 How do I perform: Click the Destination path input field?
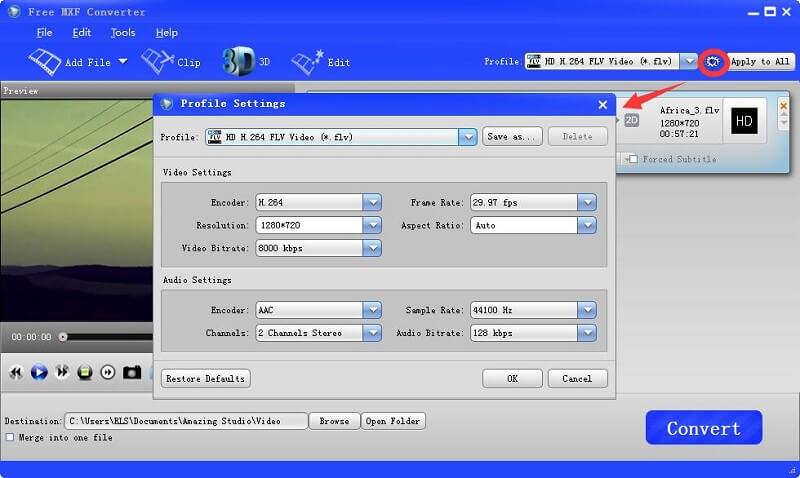point(186,421)
